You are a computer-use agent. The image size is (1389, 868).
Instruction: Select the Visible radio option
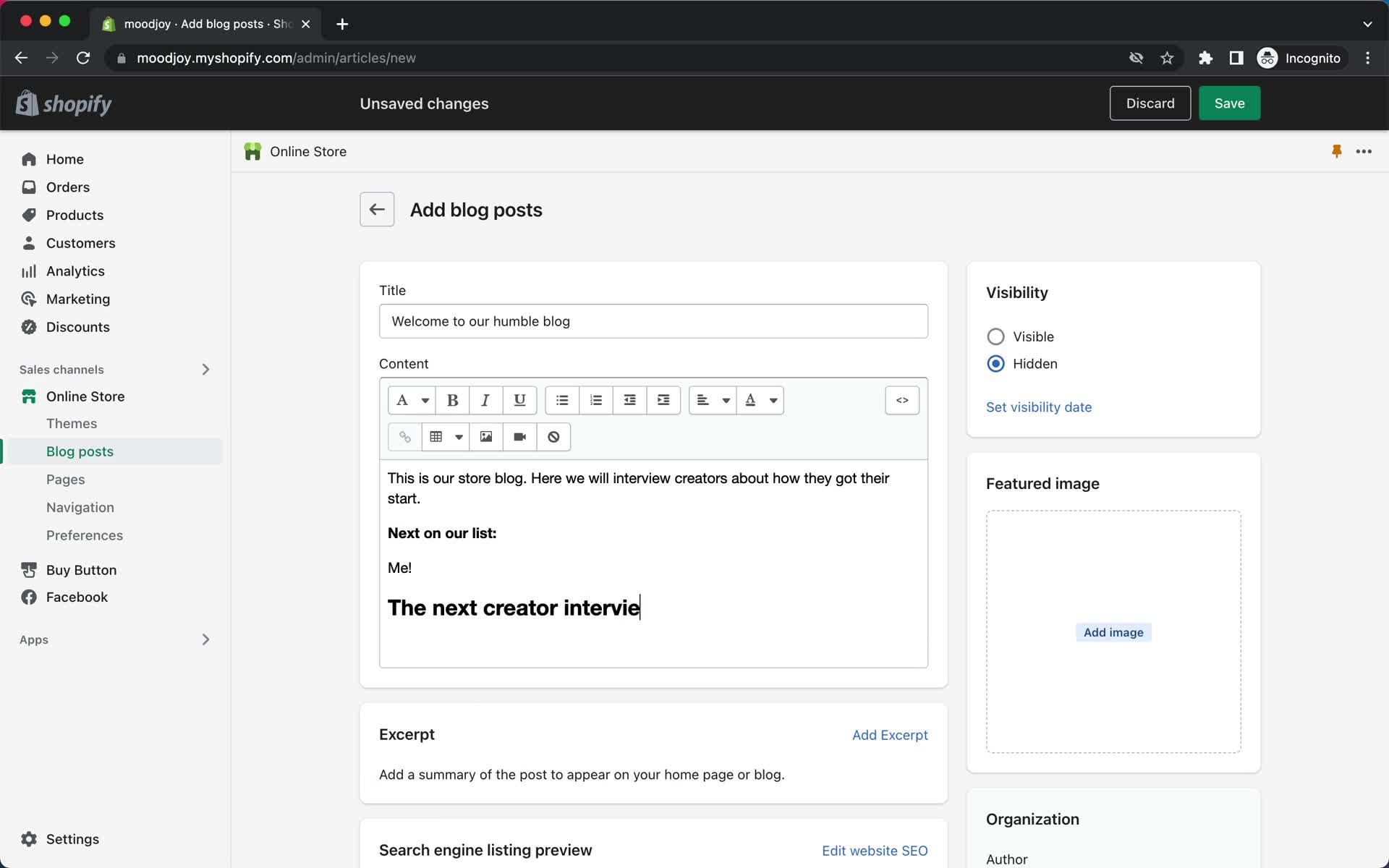(x=995, y=336)
